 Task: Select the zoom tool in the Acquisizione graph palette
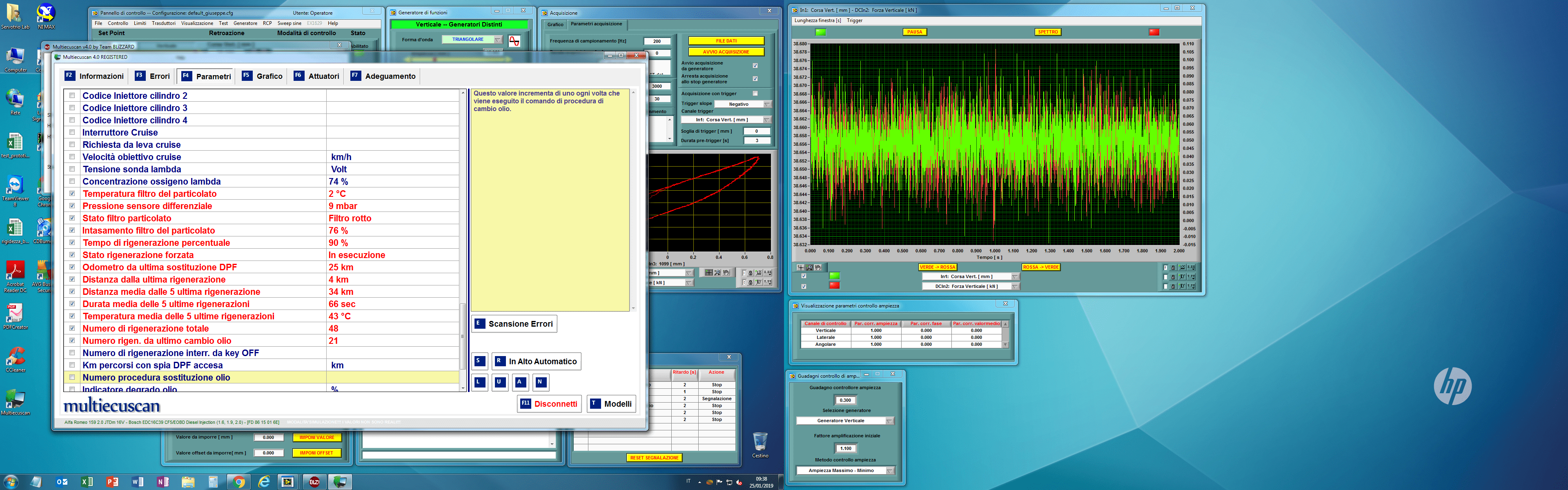tap(717, 273)
